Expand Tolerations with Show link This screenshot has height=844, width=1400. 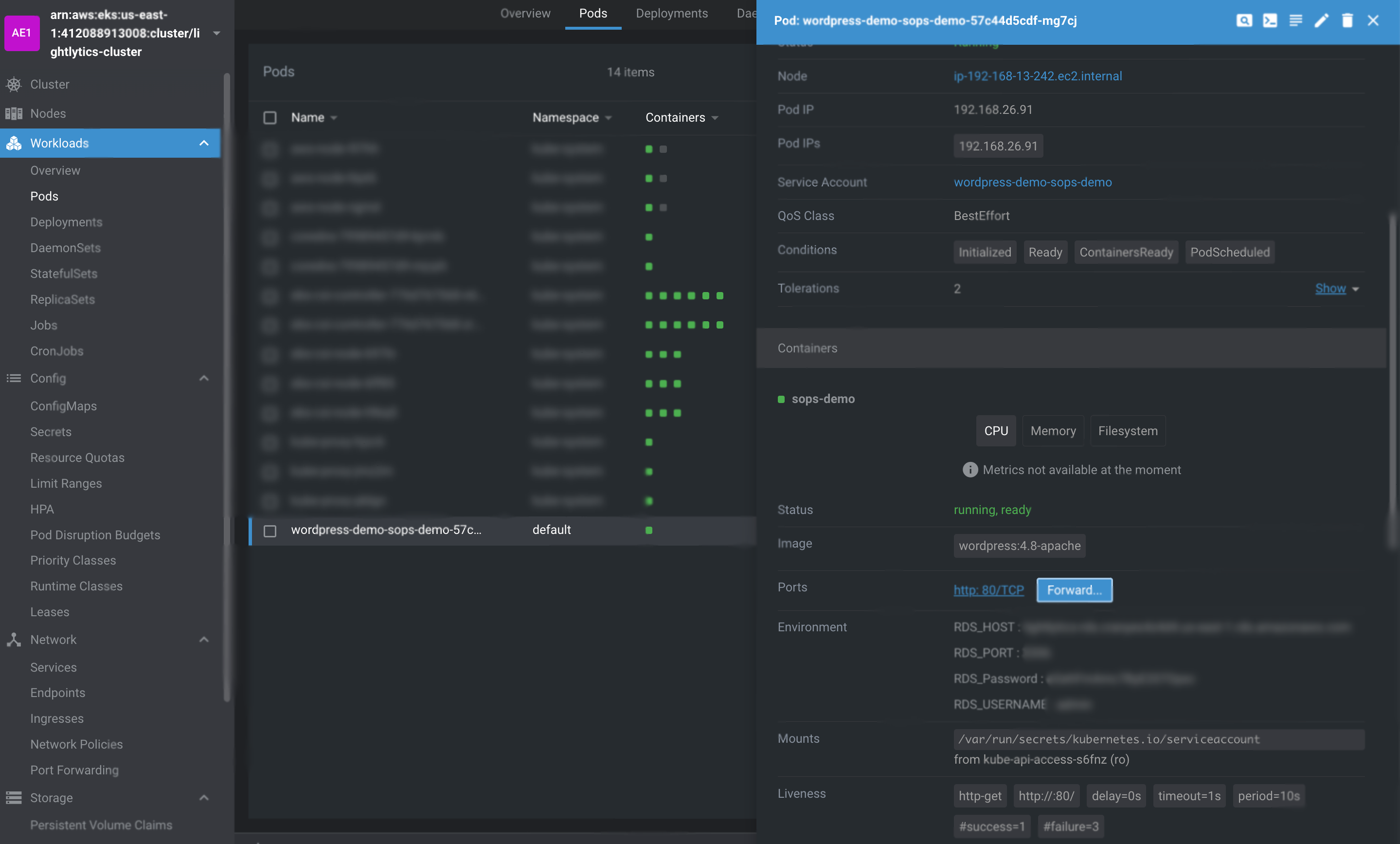tap(1330, 289)
